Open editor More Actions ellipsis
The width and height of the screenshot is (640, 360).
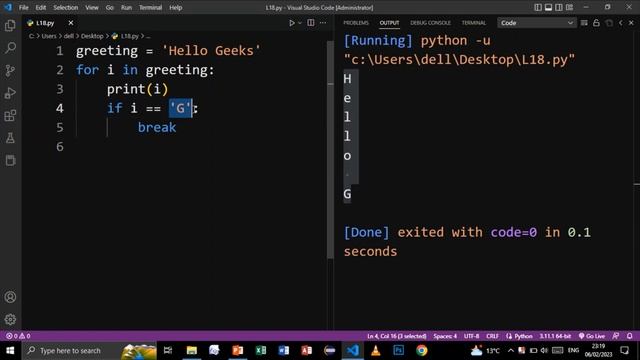(323, 23)
